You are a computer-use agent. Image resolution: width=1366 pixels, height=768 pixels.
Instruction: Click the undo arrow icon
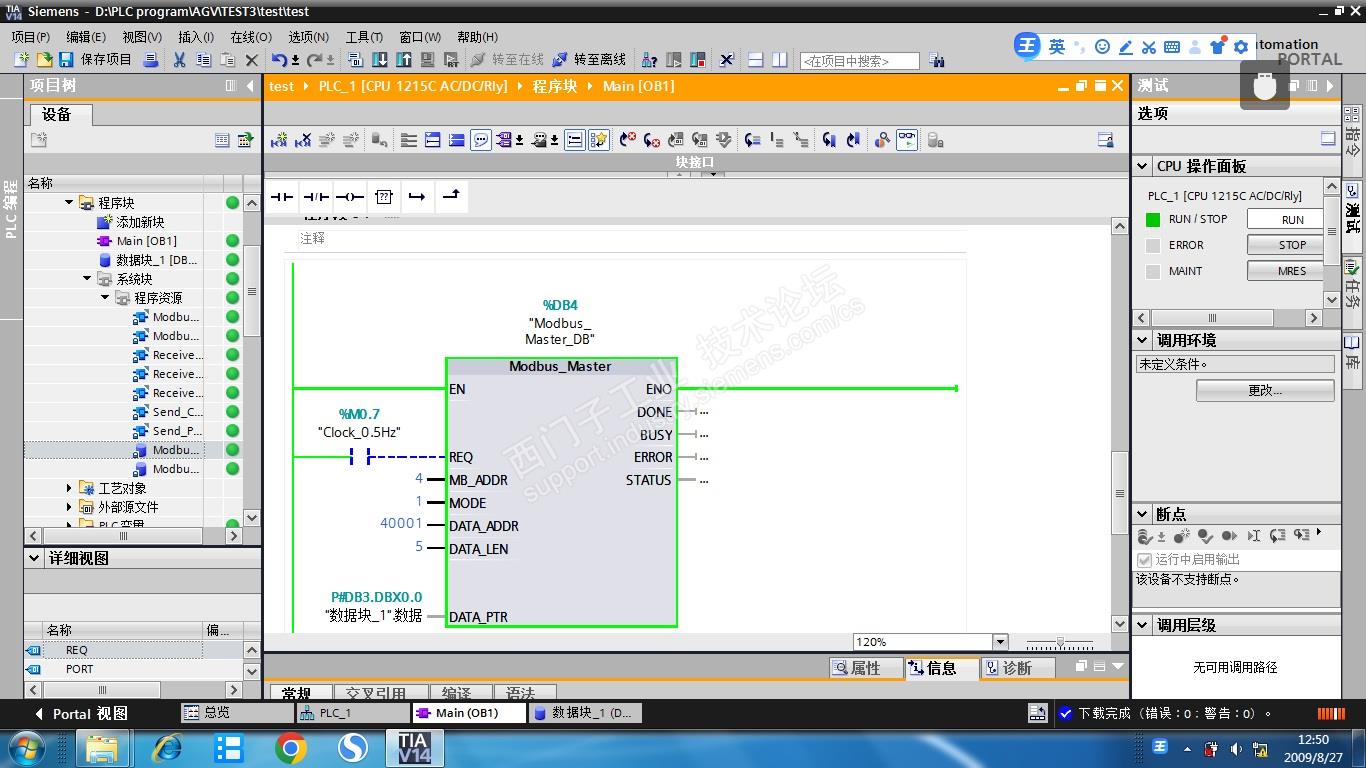click(x=280, y=60)
